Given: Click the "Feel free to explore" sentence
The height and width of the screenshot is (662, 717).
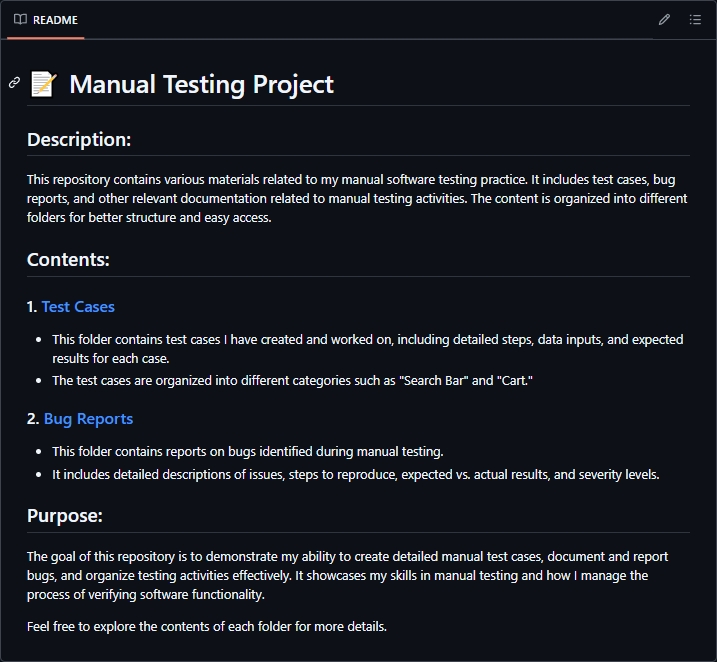Looking at the screenshot, I should point(206,626).
